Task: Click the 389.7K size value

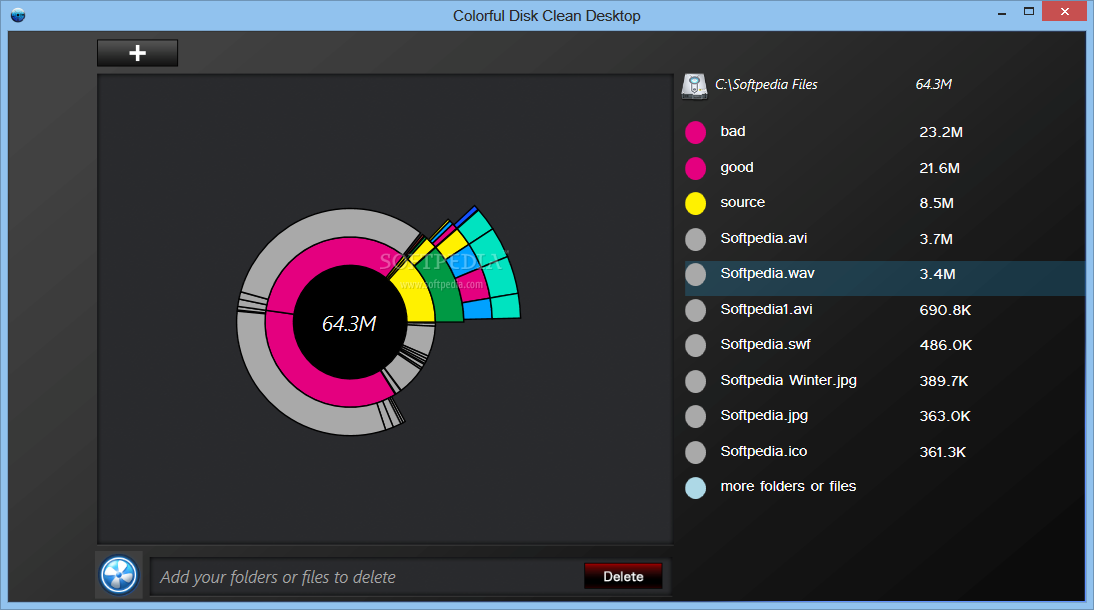Action: point(943,381)
